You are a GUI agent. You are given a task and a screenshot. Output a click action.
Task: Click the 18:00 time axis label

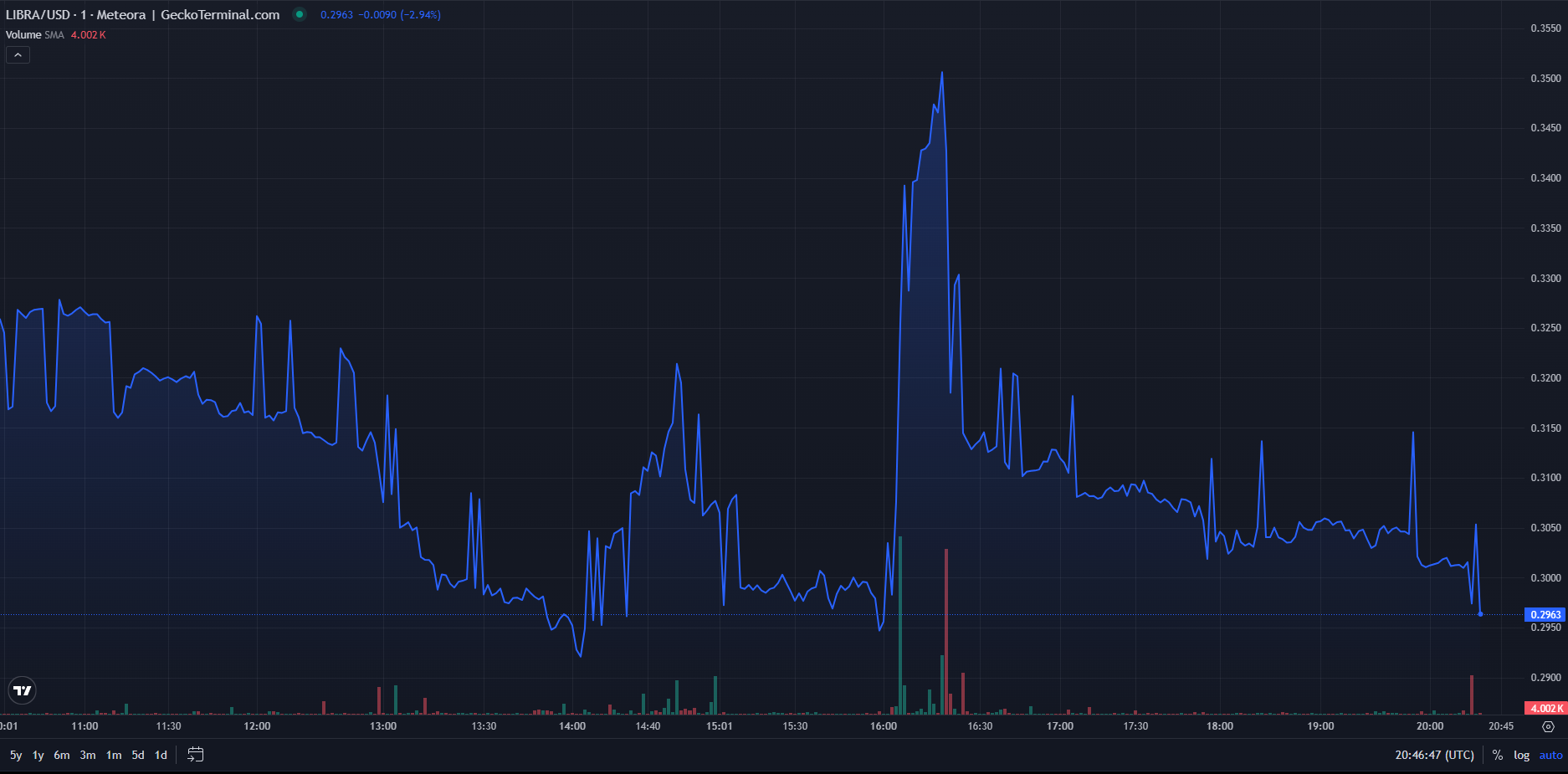[x=1220, y=726]
